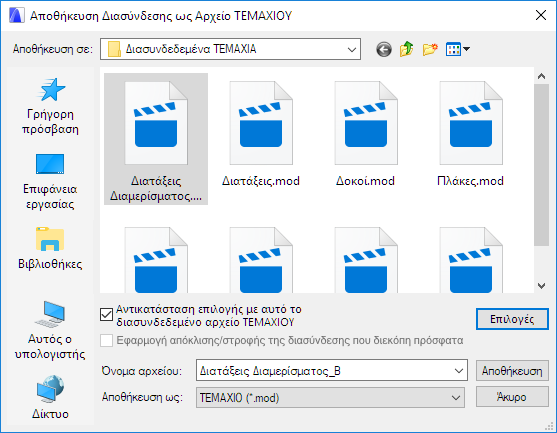Click the Αποθήκευση save button

512,371
